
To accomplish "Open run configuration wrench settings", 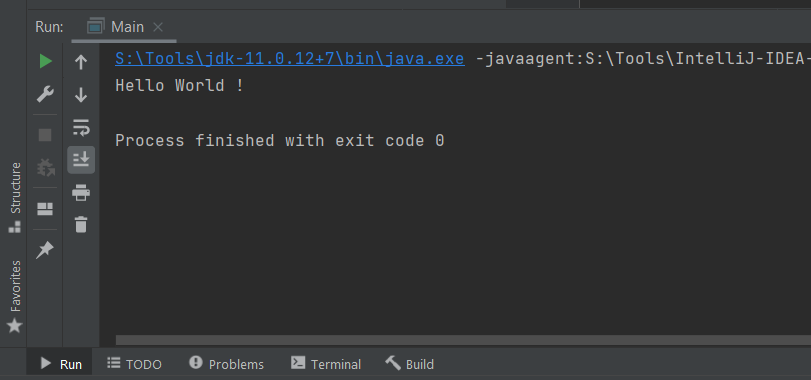I will [x=45, y=95].
